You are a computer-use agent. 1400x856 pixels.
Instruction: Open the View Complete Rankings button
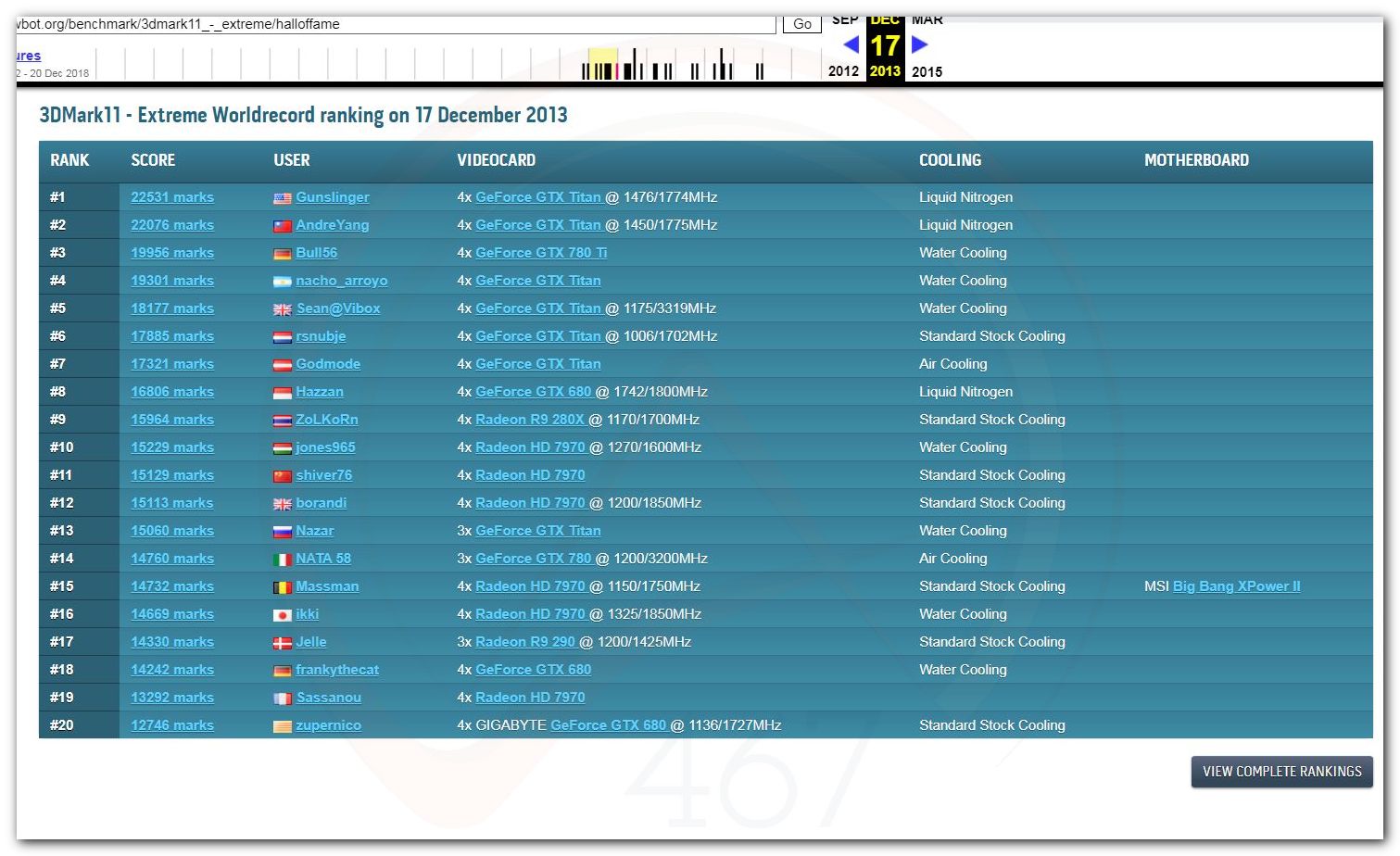click(x=1281, y=772)
